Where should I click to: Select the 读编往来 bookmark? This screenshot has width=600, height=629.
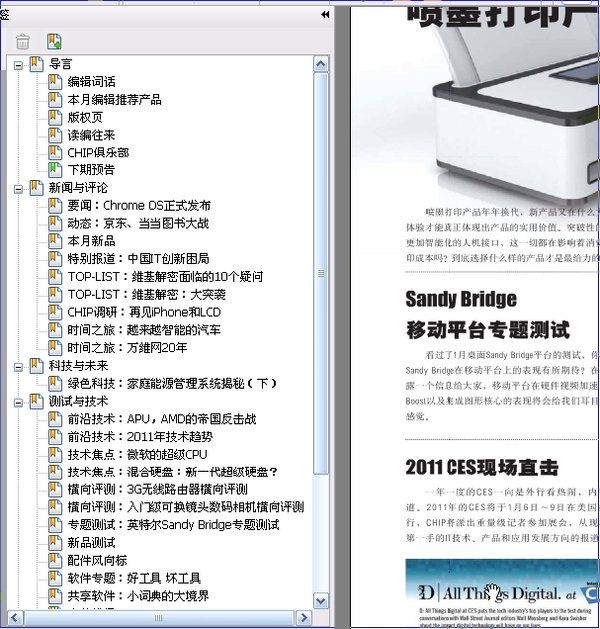91,135
